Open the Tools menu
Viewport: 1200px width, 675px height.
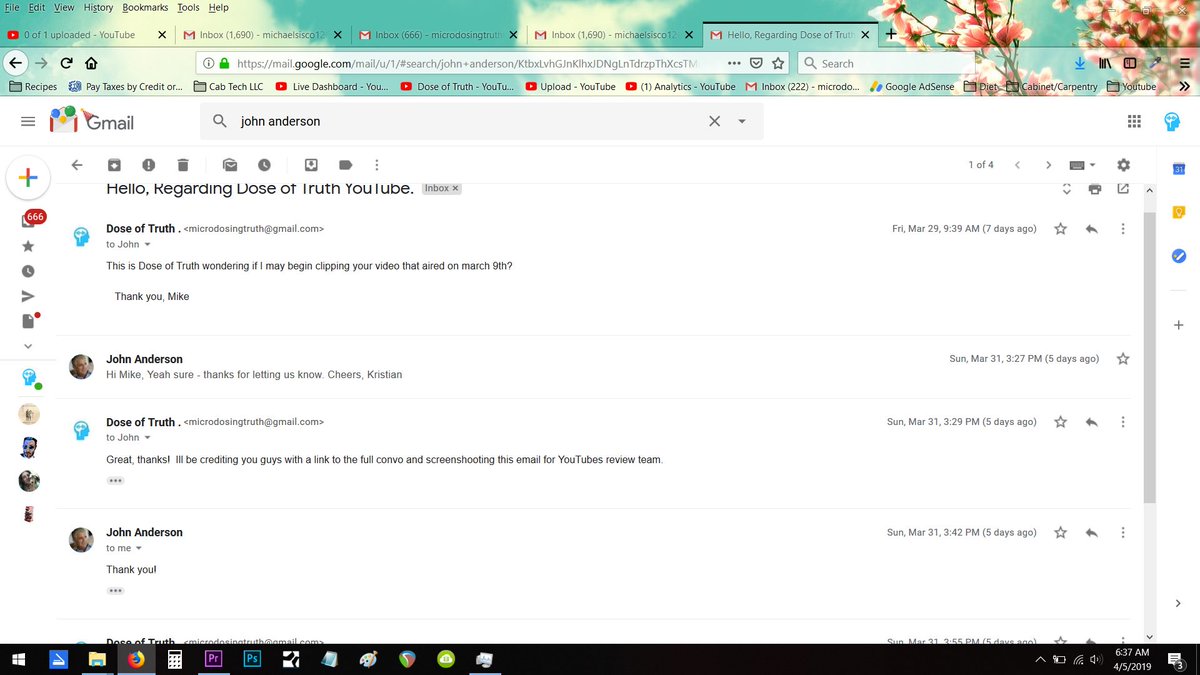tap(188, 7)
